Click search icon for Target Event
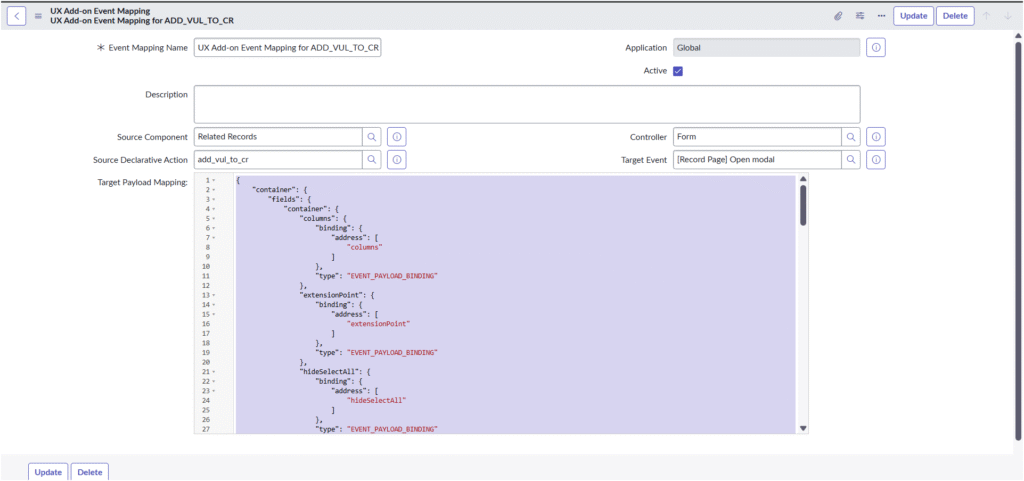This screenshot has height=481, width=1024. [851, 160]
